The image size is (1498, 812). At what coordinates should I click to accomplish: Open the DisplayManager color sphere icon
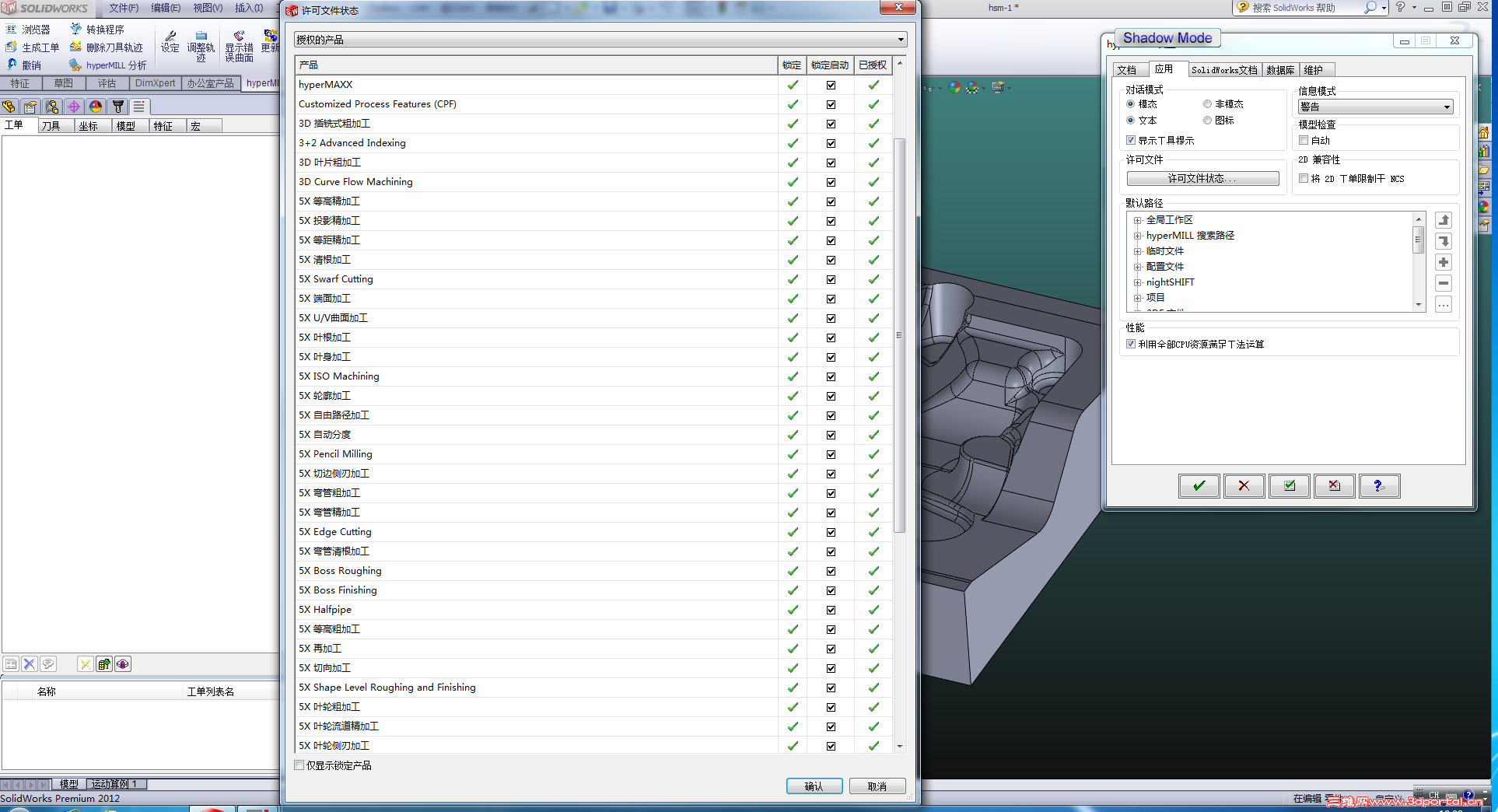(96, 107)
